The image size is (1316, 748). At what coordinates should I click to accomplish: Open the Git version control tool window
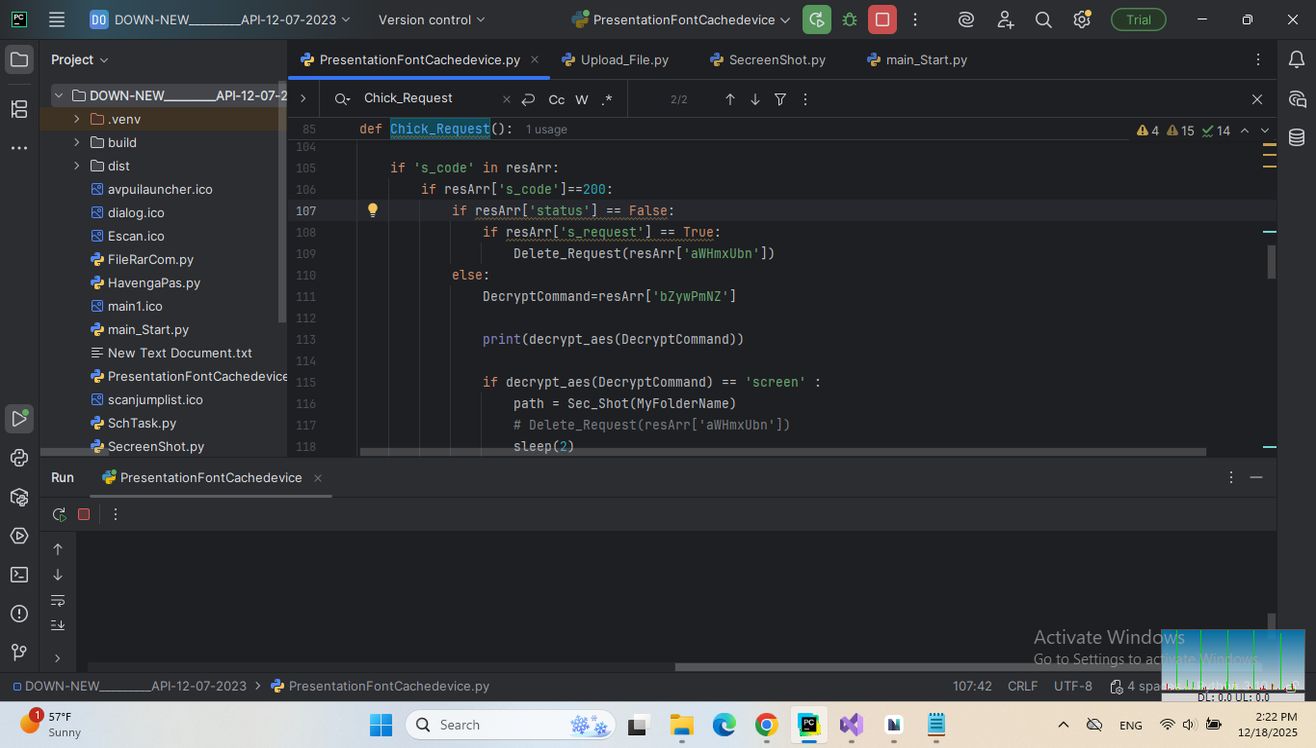click(19, 652)
